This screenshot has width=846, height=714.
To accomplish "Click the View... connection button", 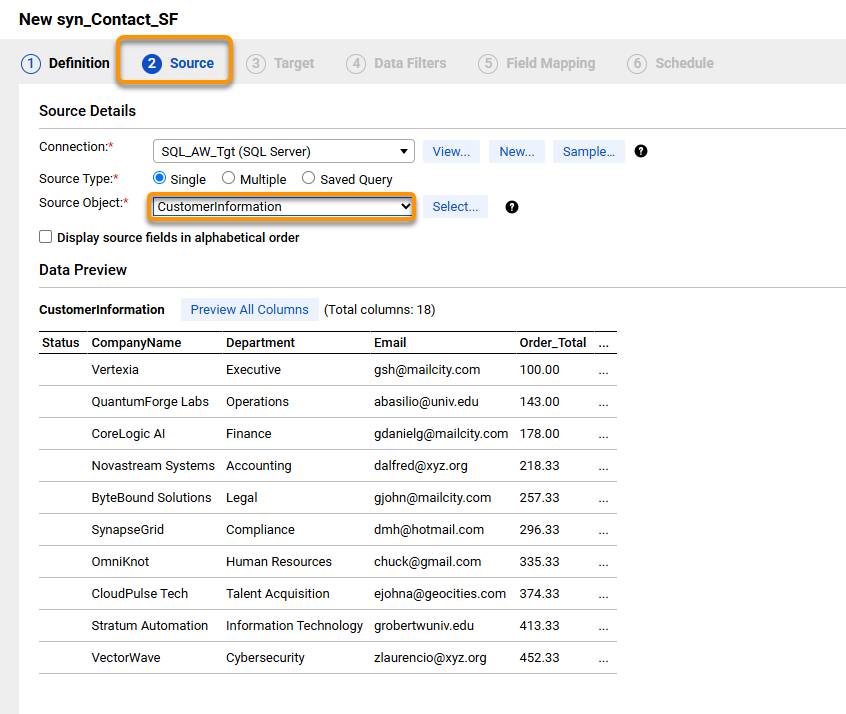I will tap(451, 152).
